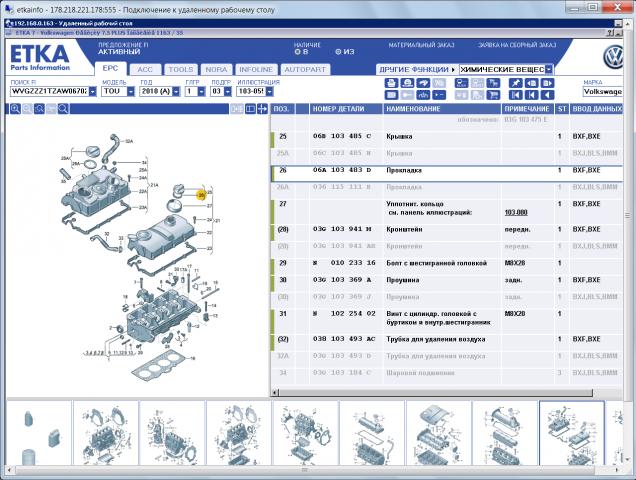Open the Марка Volkswagen dropdown

(x=603, y=92)
